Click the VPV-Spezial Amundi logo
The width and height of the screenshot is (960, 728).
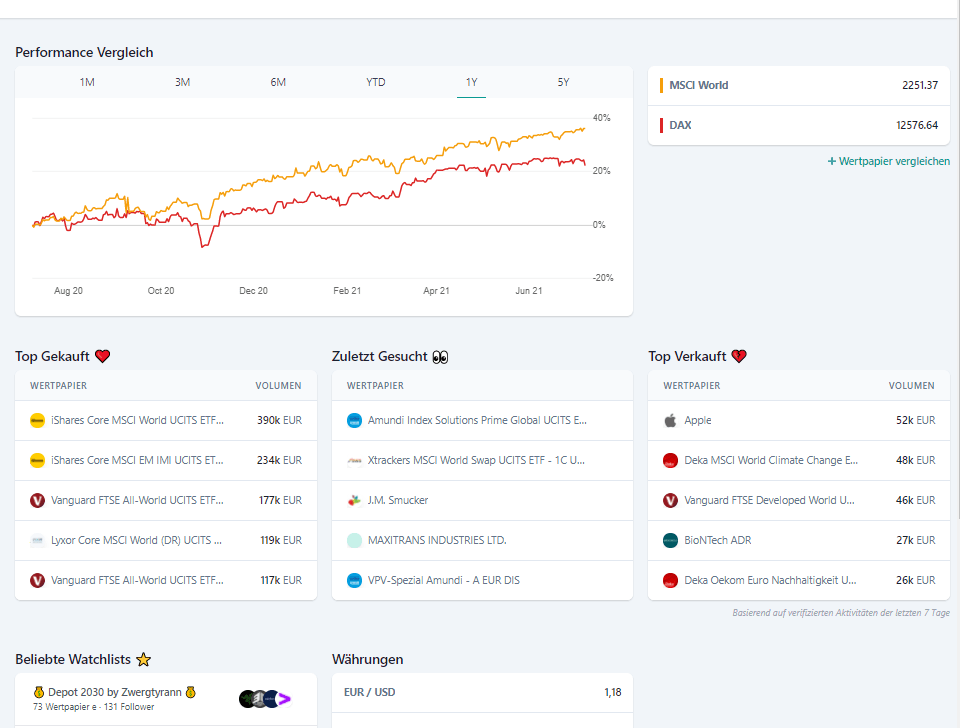point(354,580)
